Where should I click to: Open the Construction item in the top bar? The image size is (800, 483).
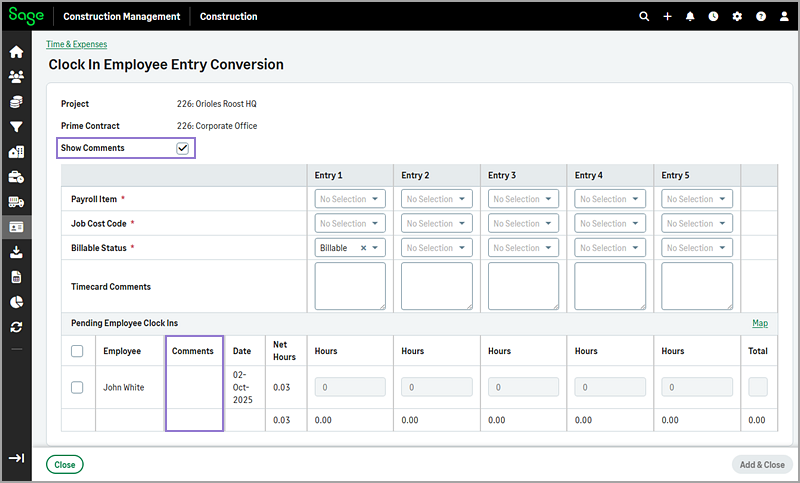(229, 16)
